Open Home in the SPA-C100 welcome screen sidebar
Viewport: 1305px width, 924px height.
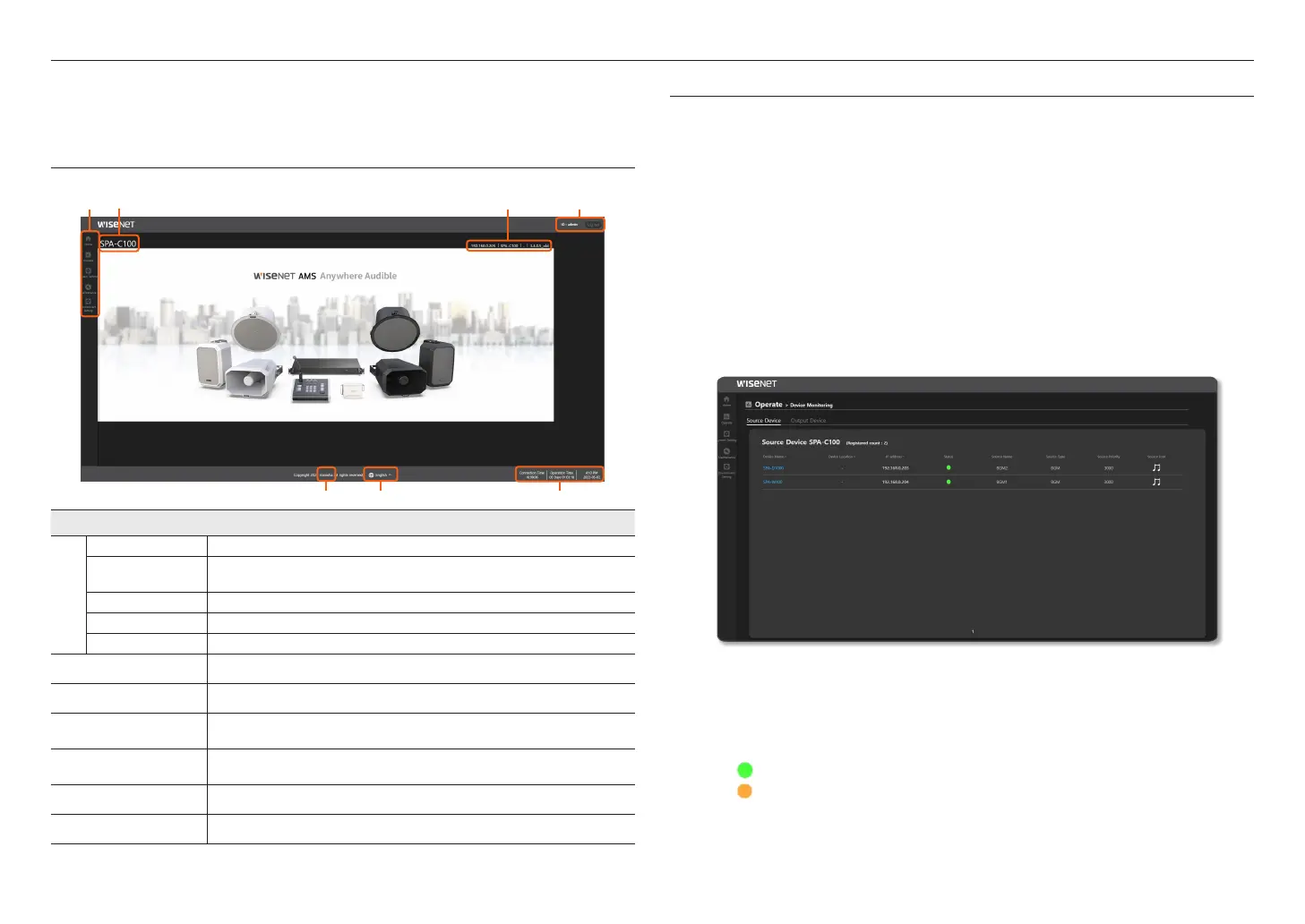pos(89,240)
